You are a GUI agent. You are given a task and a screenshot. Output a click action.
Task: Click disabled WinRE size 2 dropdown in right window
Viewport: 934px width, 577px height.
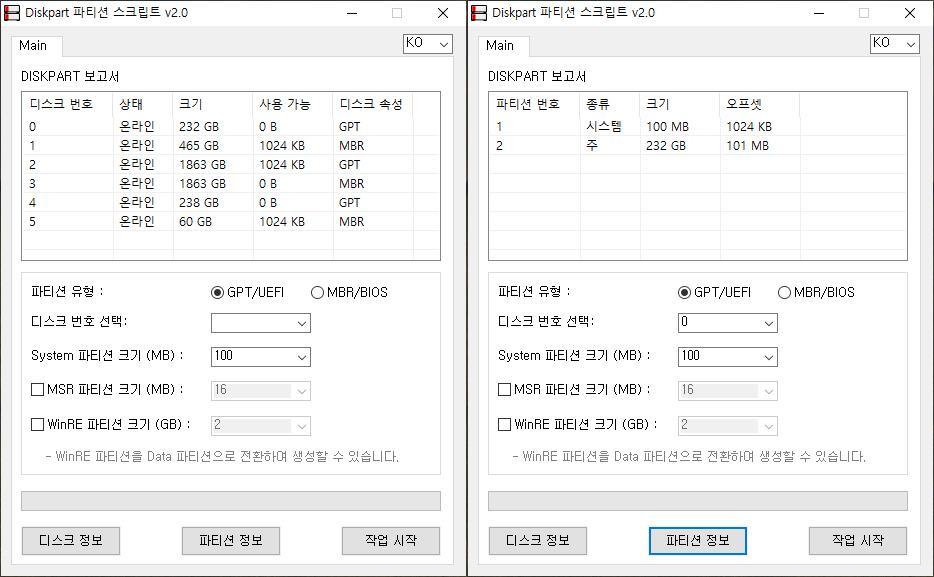pyautogui.click(x=728, y=425)
